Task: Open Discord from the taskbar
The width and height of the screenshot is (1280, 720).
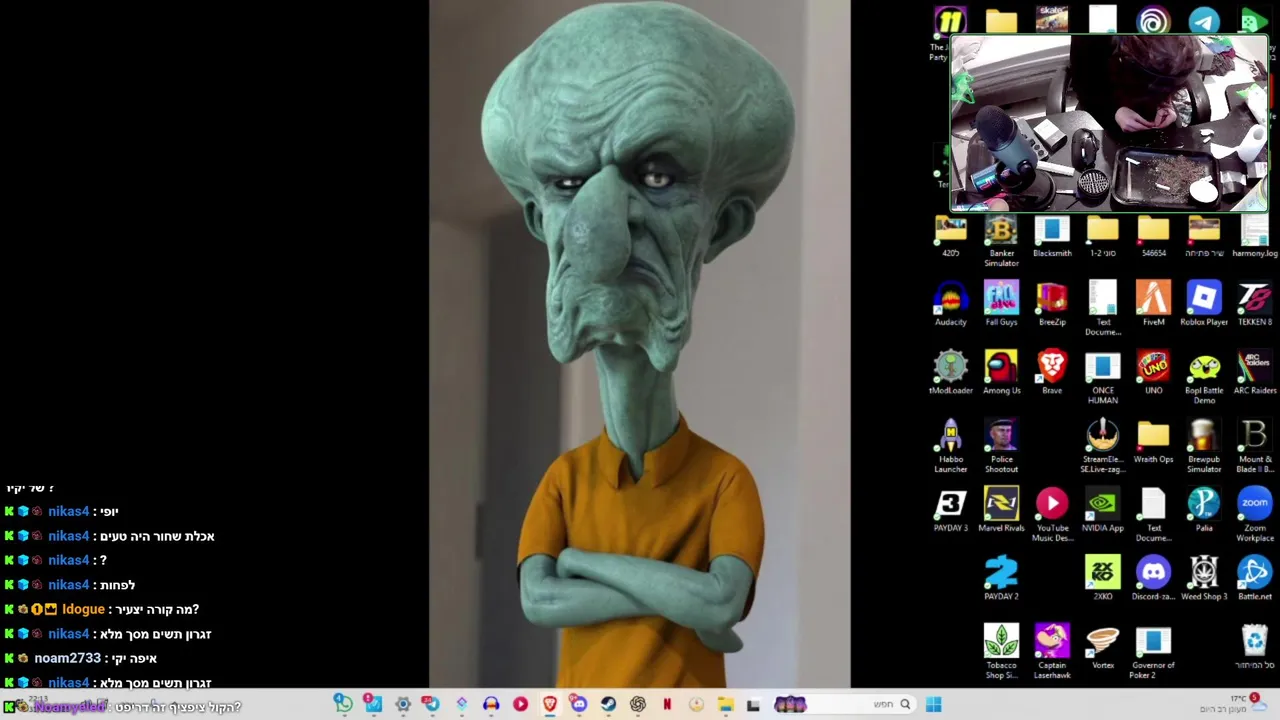Action: tap(579, 705)
